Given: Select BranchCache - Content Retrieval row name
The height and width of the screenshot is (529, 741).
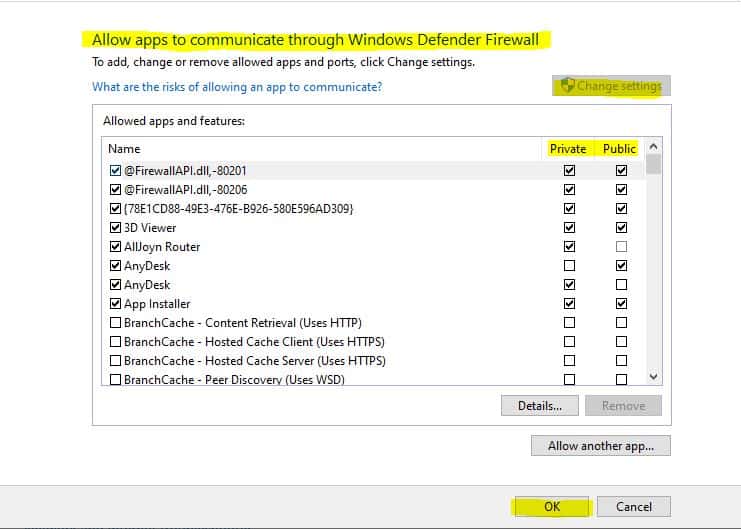Looking at the screenshot, I should [x=243, y=323].
